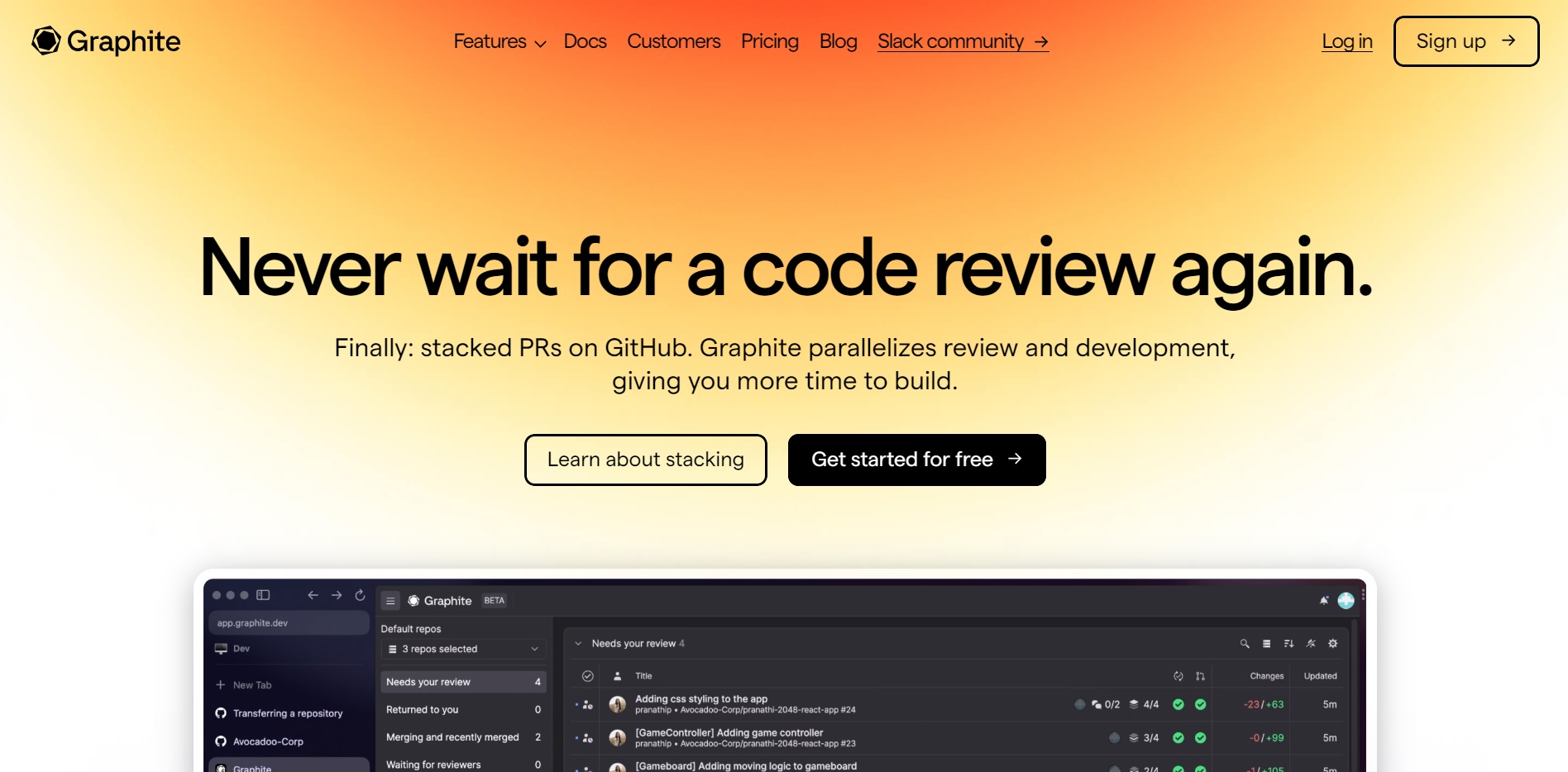Screen dimensions: 1568x772
Task: Open the Pricing navigation item
Action: (770, 41)
